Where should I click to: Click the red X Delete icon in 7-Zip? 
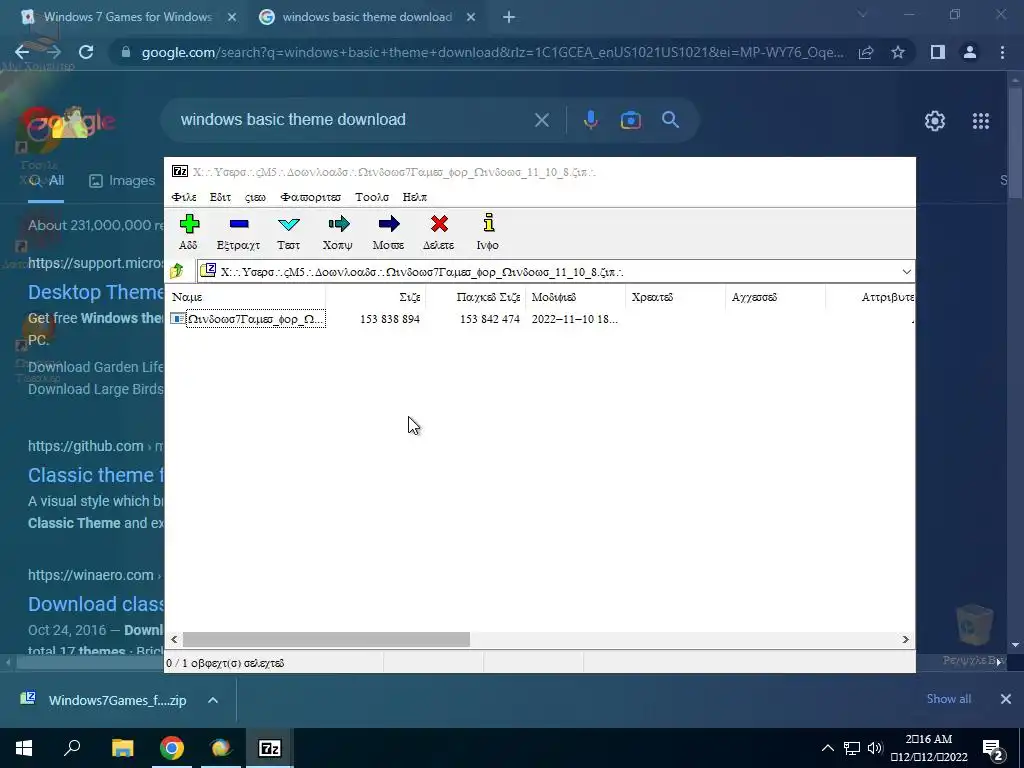click(x=439, y=224)
